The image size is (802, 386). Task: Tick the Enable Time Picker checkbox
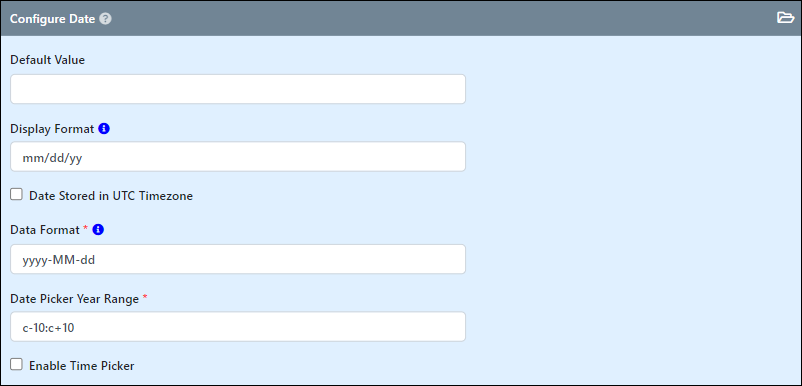tap(17, 365)
